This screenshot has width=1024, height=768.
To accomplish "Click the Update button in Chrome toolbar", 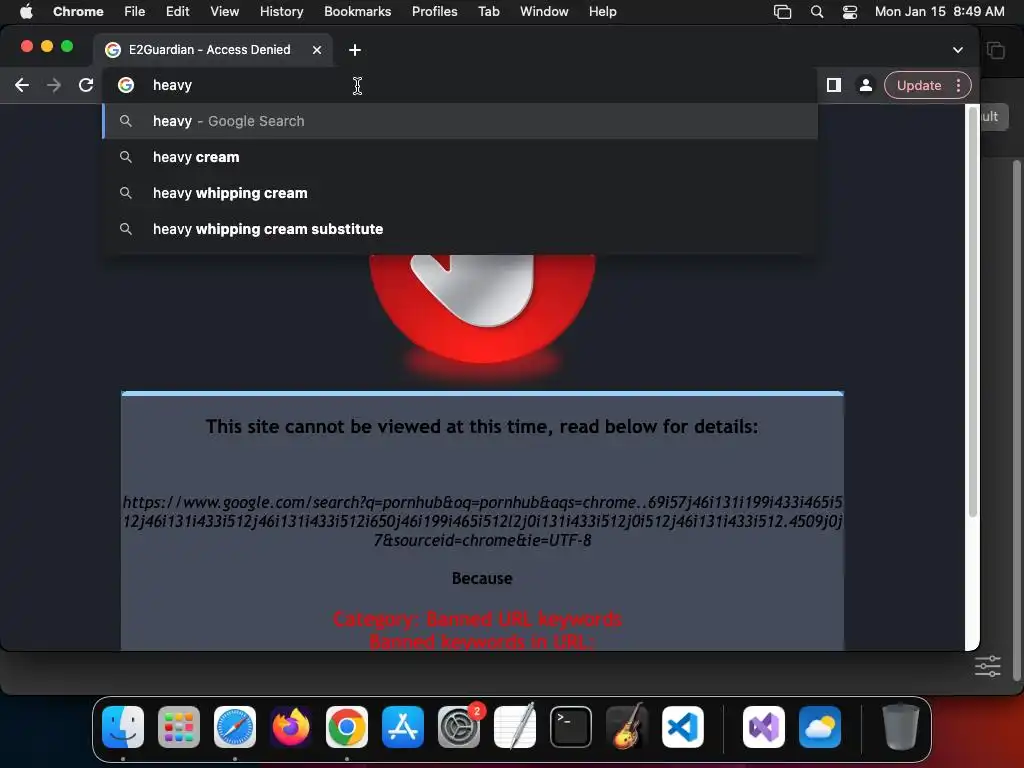I will [918, 86].
